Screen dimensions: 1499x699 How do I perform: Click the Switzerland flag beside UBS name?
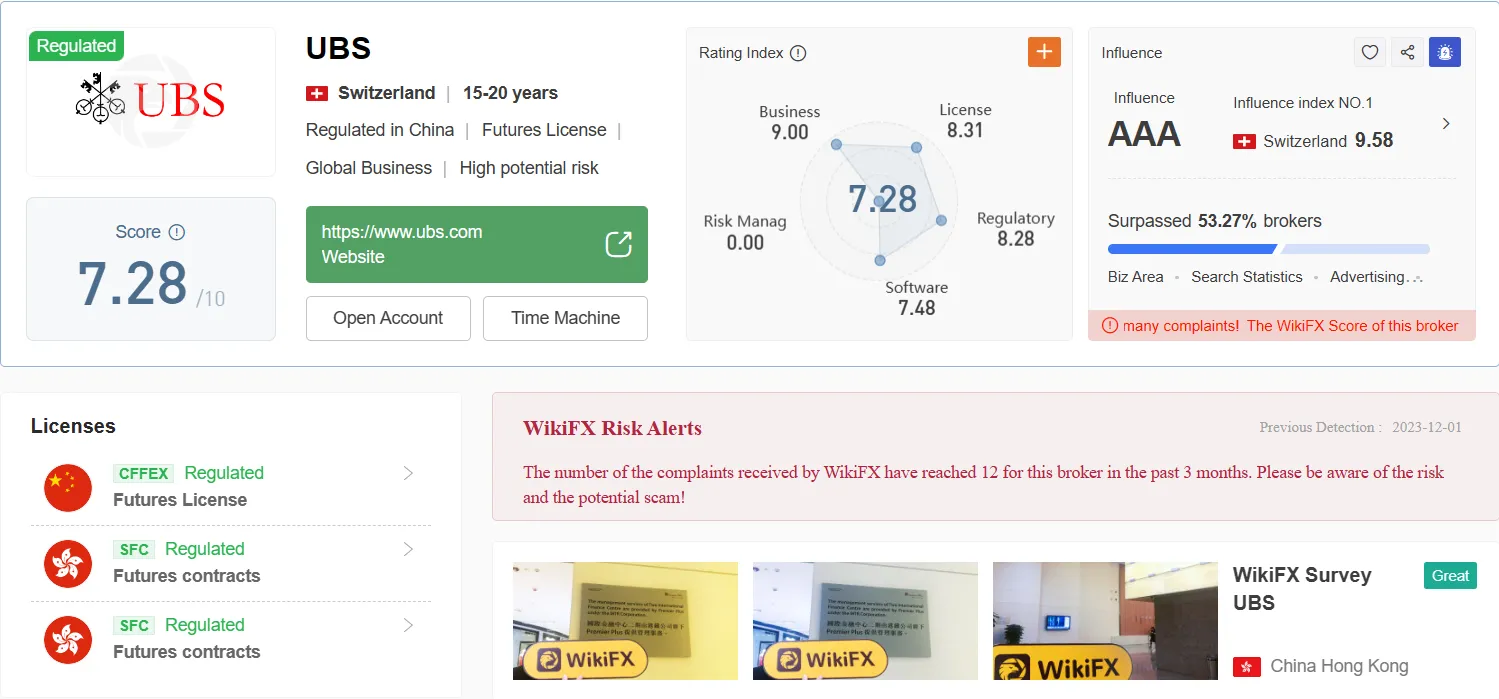317,93
